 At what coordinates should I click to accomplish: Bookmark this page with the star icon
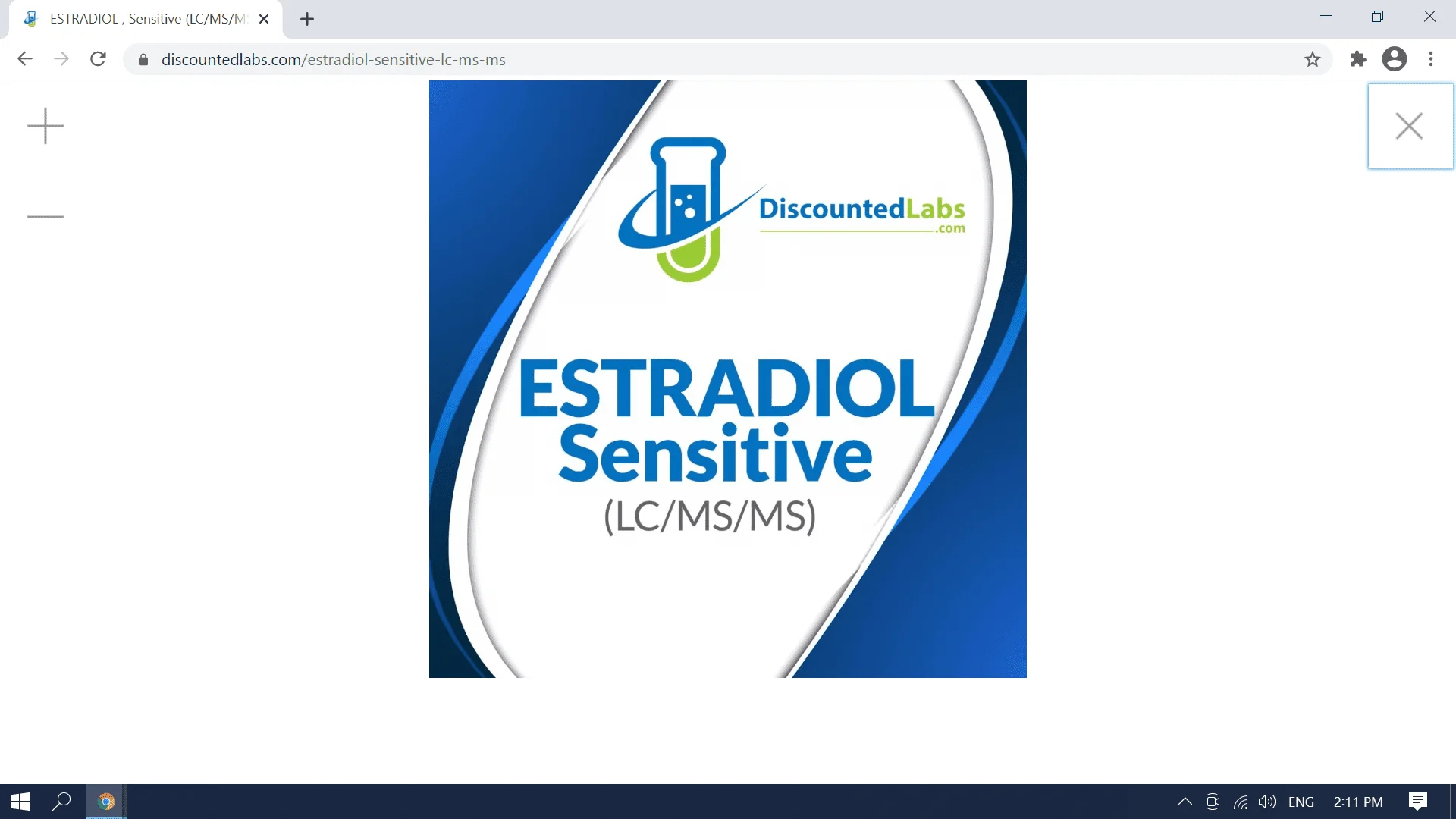(x=1313, y=59)
